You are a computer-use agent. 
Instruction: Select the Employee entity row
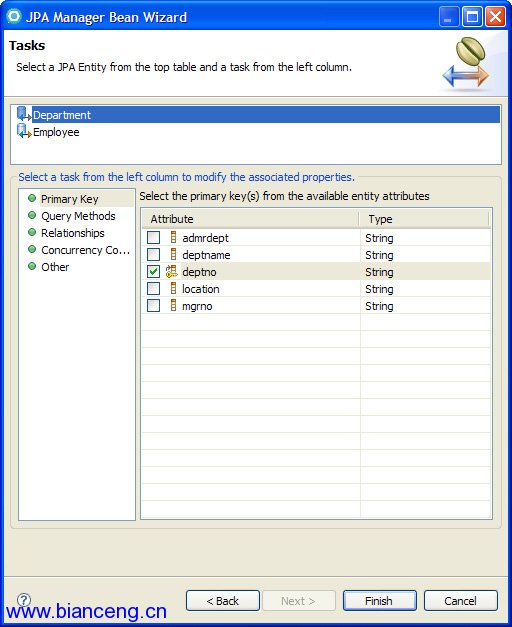[x=256, y=132]
